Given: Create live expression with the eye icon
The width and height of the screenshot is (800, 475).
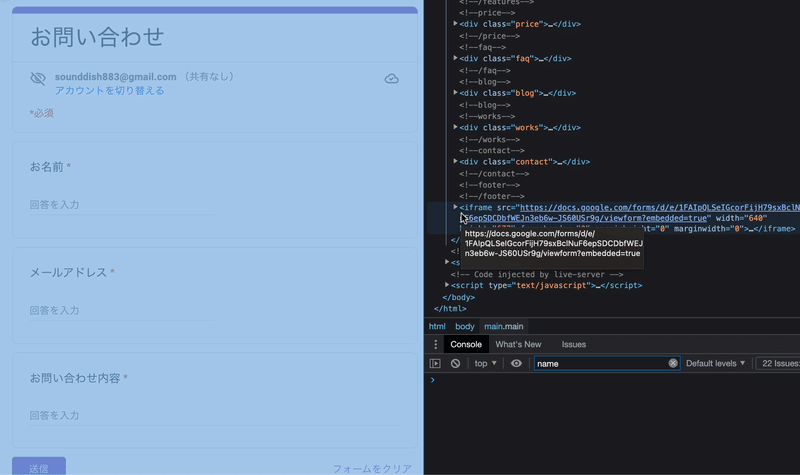Looking at the screenshot, I should [x=516, y=363].
